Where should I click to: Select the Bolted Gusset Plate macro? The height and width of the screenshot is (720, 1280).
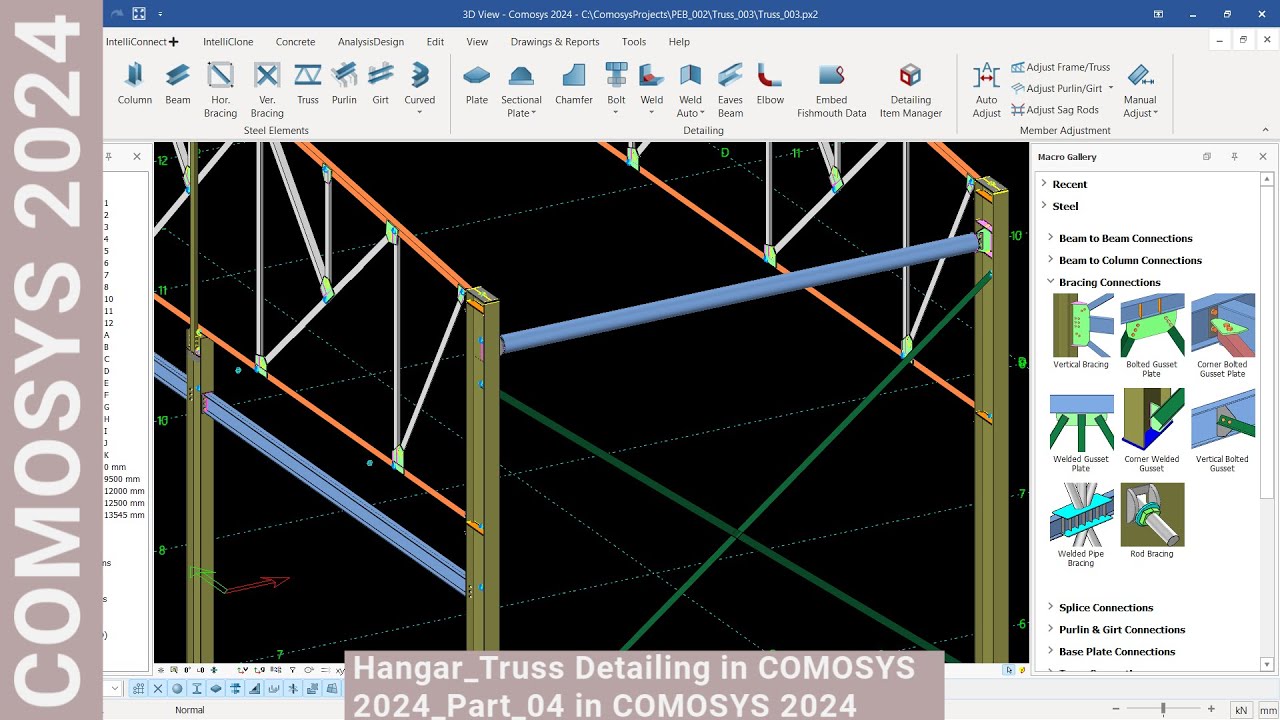pos(1152,336)
